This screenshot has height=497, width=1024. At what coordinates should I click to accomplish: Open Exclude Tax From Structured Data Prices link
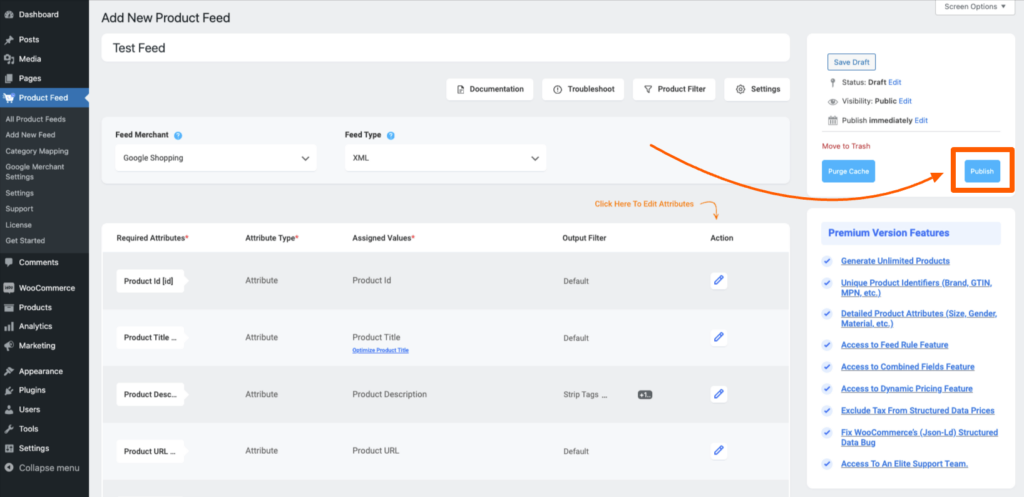coord(918,411)
